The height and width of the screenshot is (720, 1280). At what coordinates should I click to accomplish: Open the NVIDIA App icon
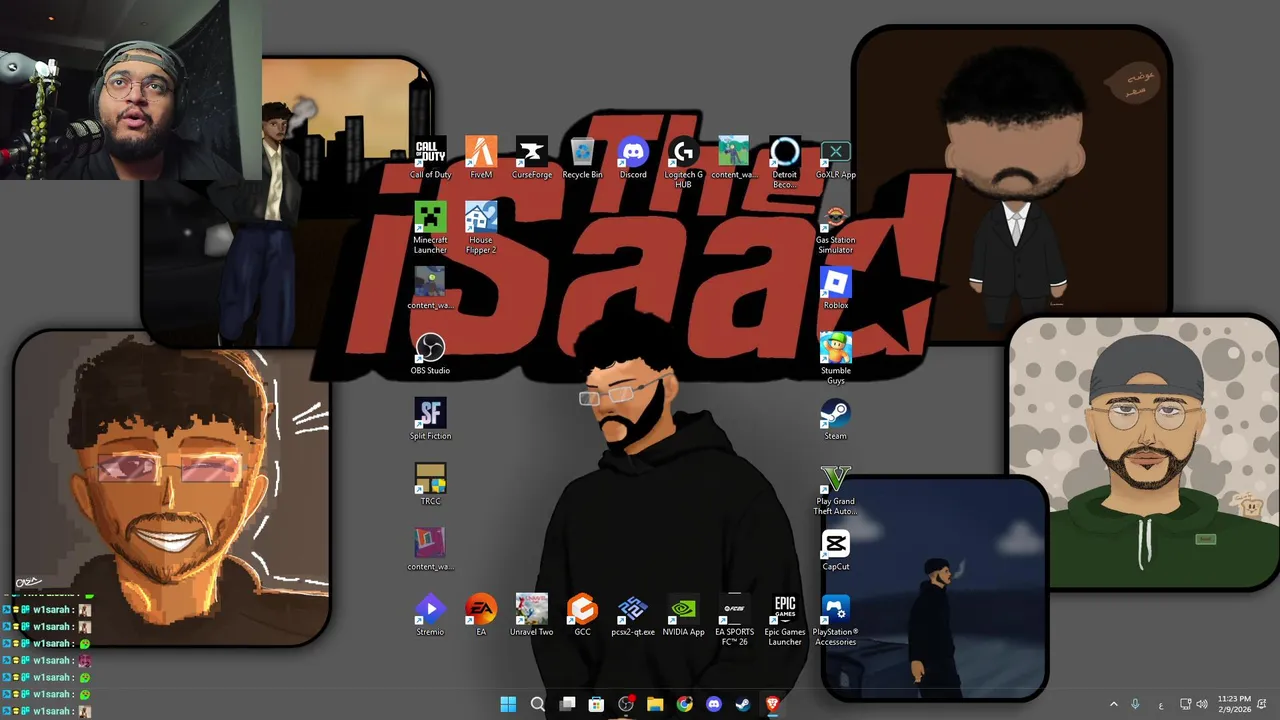684,615
